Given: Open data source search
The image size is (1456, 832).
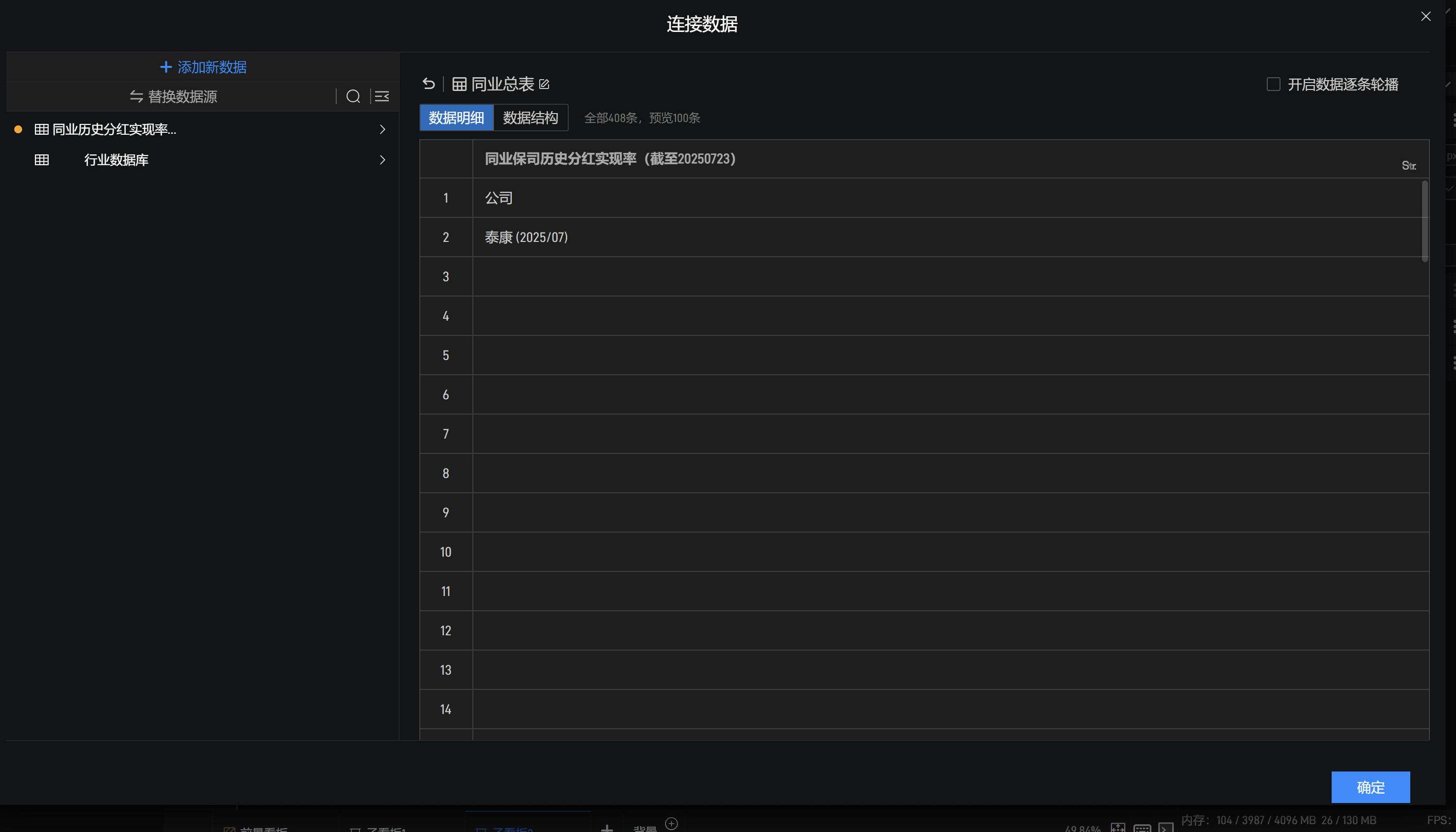Looking at the screenshot, I should coord(353,96).
